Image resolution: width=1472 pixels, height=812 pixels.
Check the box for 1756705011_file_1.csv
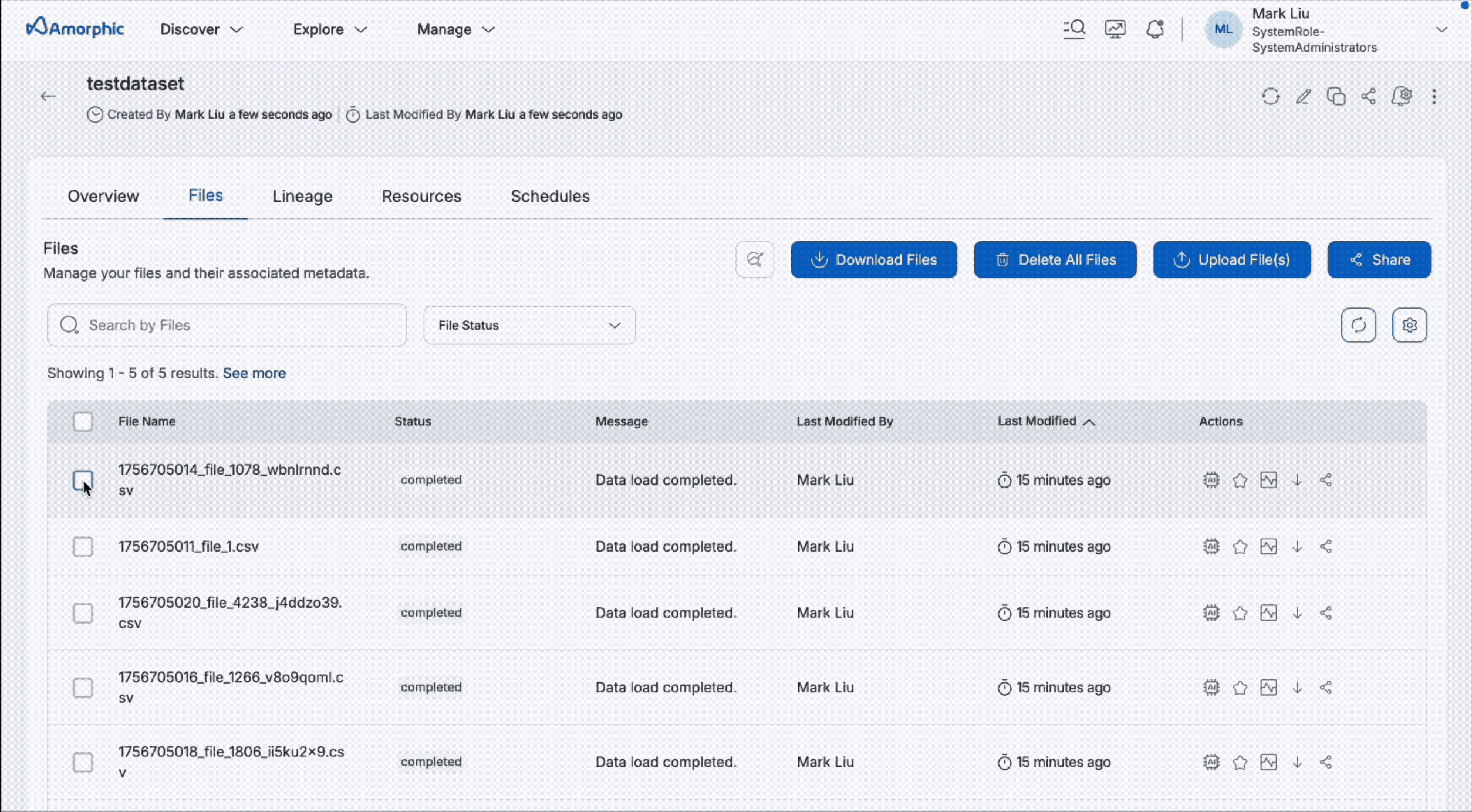pyautogui.click(x=83, y=547)
